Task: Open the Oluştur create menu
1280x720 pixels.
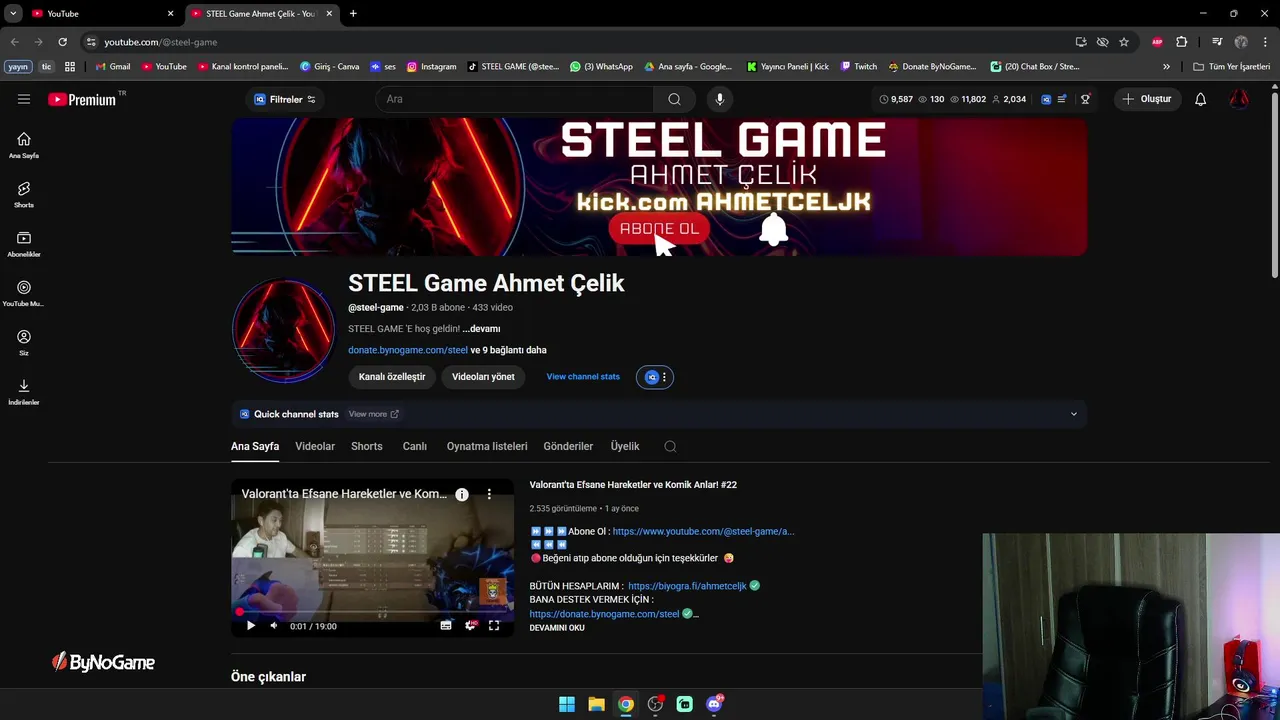Action: tap(1147, 99)
